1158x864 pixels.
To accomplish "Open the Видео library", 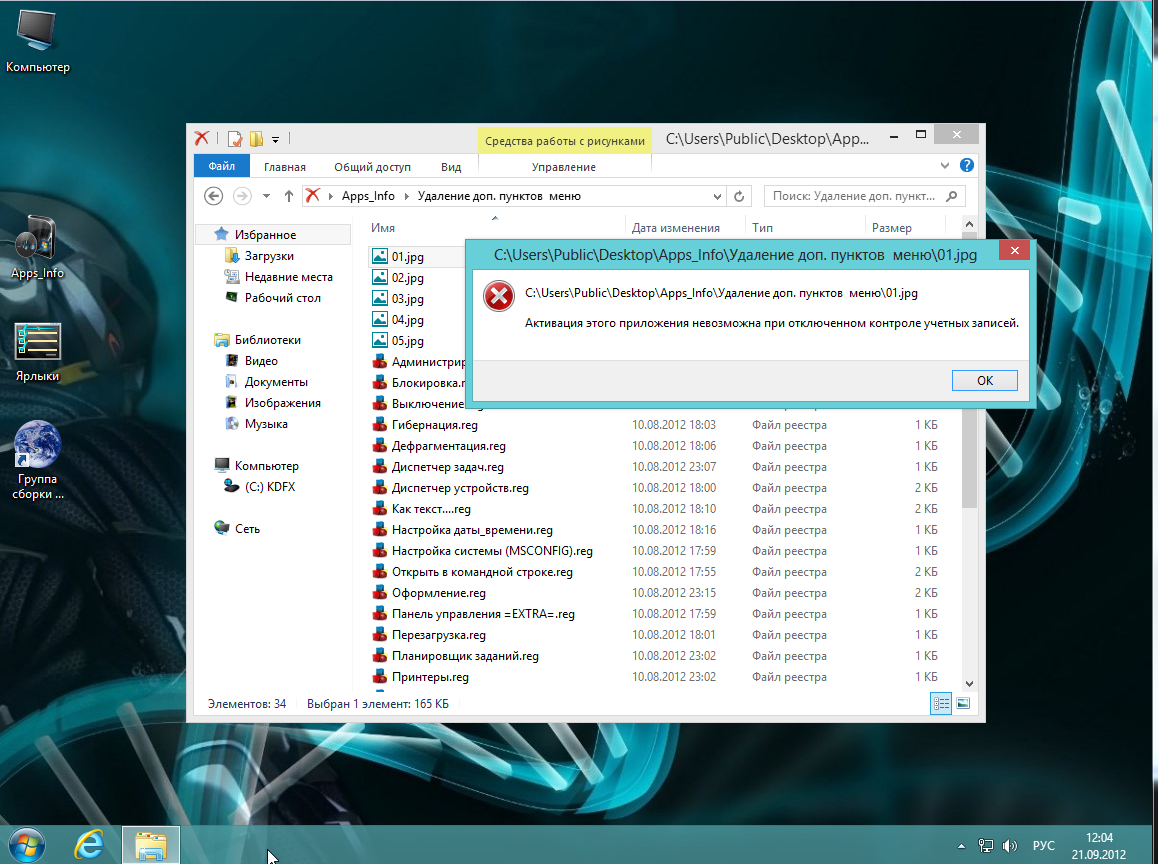I will click(261, 360).
